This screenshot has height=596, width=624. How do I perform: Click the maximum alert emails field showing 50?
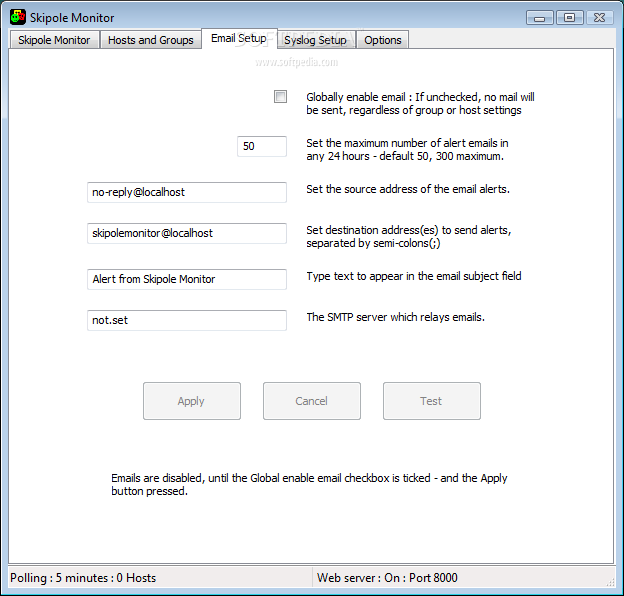tap(261, 146)
